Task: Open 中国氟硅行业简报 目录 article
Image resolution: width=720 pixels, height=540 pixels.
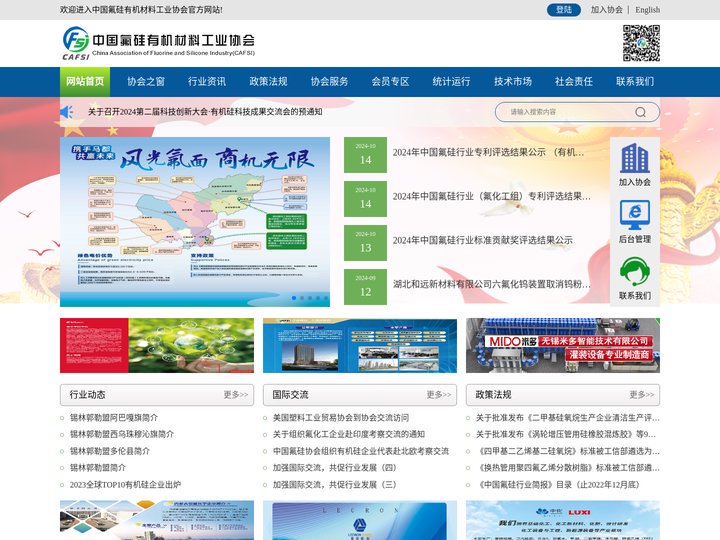Action: point(557,485)
